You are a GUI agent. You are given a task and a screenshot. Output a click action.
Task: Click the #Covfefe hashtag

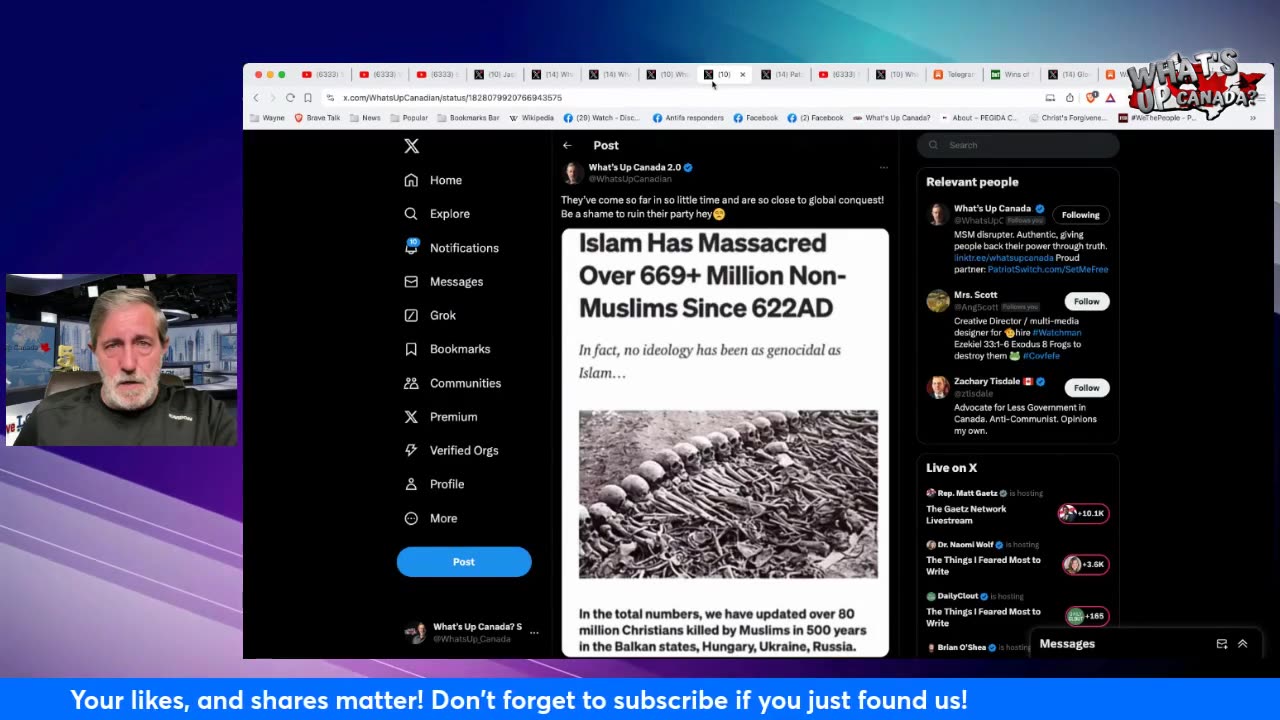(x=1040, y=356)
